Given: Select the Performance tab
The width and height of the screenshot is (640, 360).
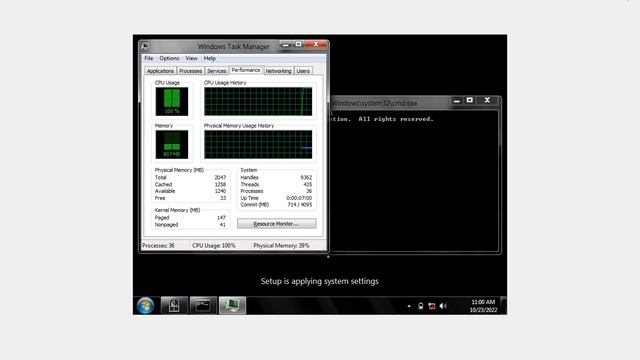Looking at the screenshot, I should click(x=246, y=70).
